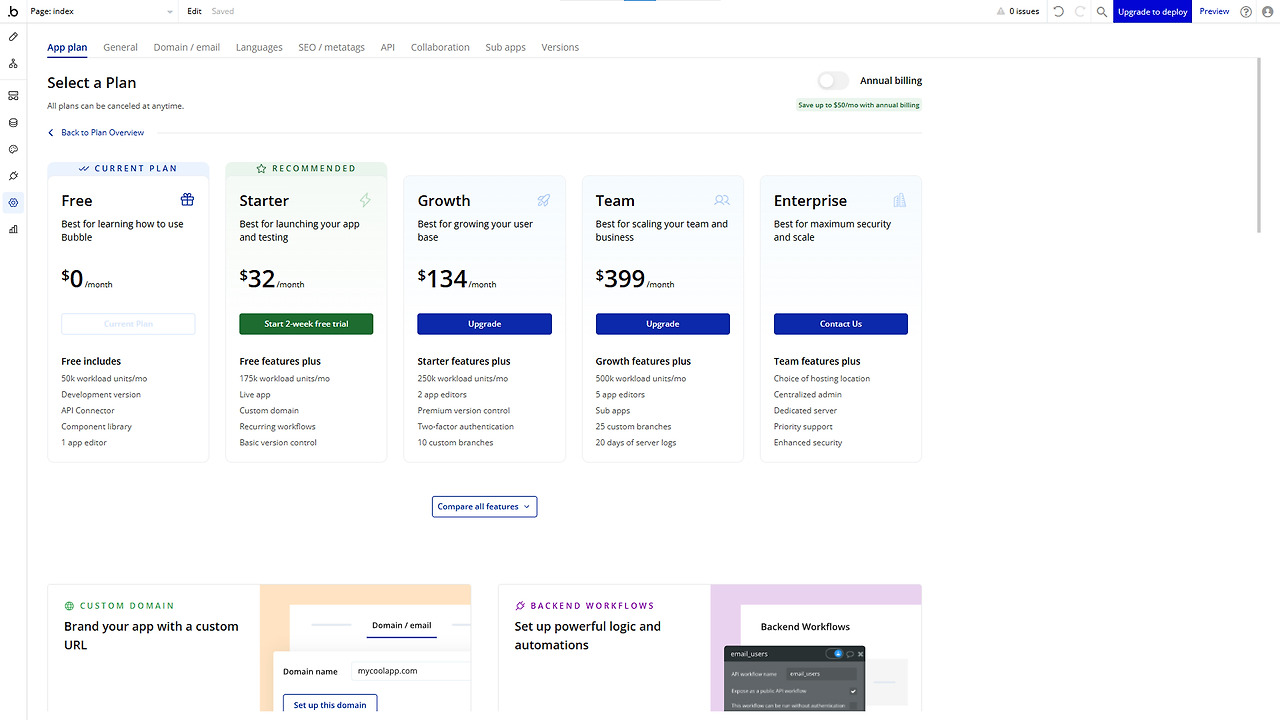Click Upgrade on the Growth plan
The image size is (1280, 720).
point(484,324)
